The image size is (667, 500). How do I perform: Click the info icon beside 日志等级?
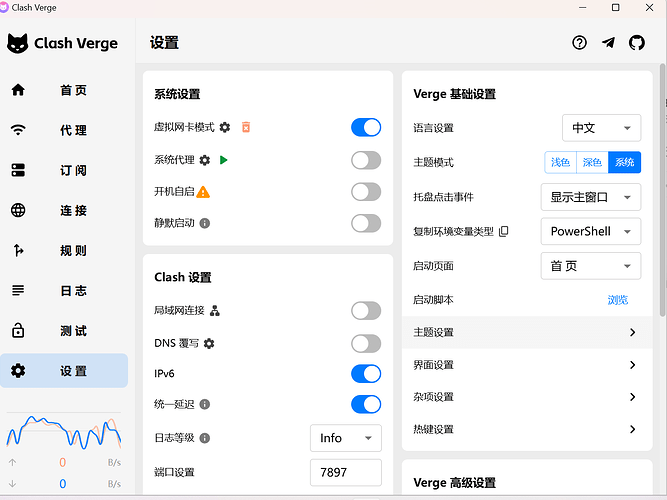pyautogui.click(x=205, y=438)
